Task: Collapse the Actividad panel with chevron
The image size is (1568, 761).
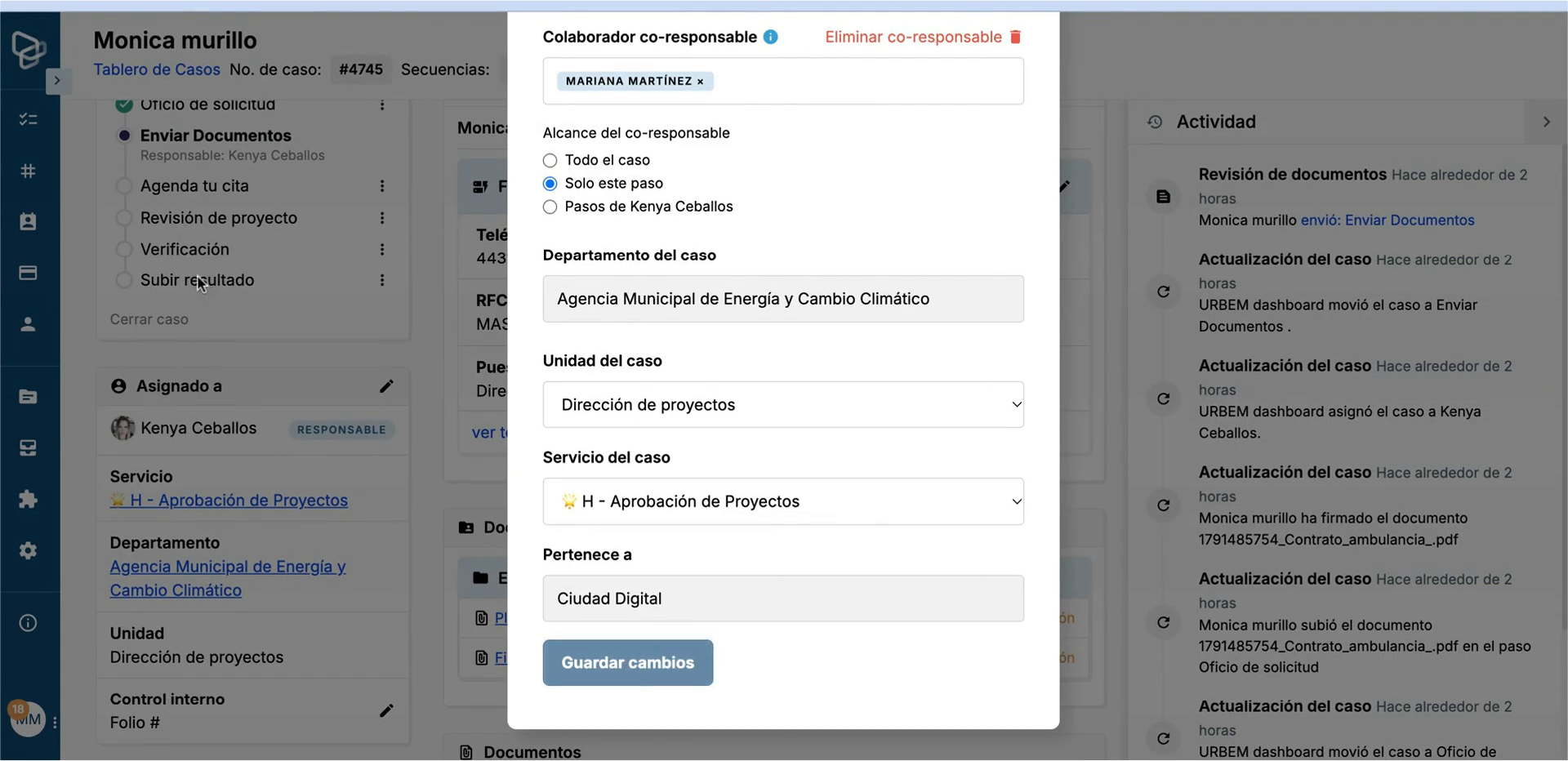Action: pyautogui.click(x=1546, y=122)
